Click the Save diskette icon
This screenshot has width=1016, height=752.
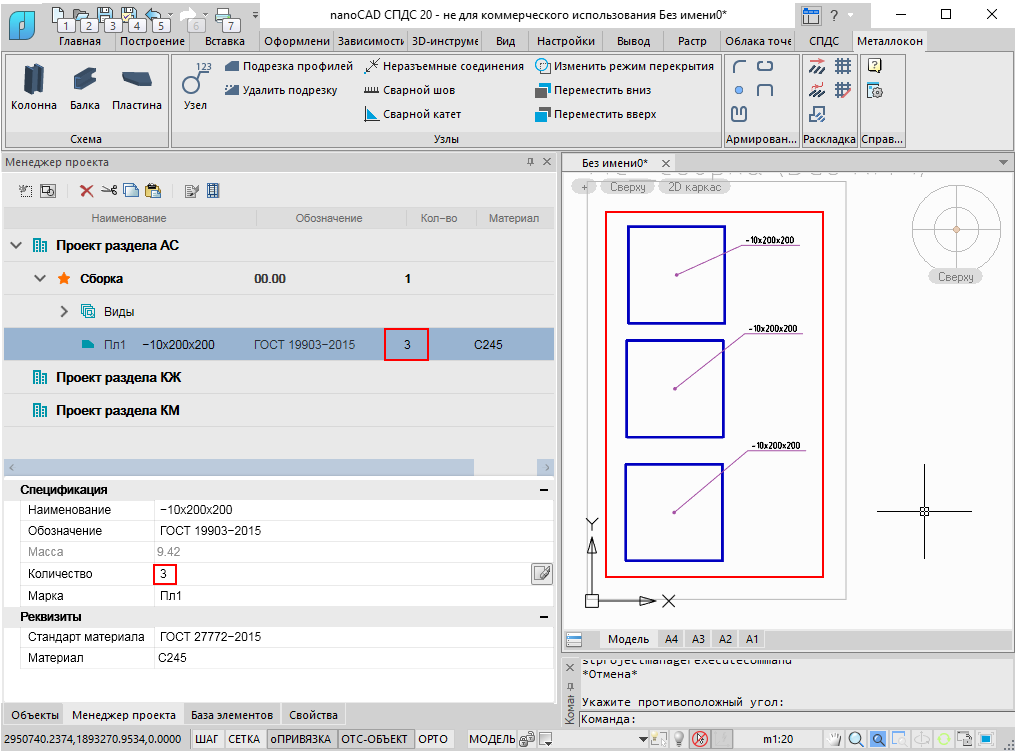click(x=106, y=16)
